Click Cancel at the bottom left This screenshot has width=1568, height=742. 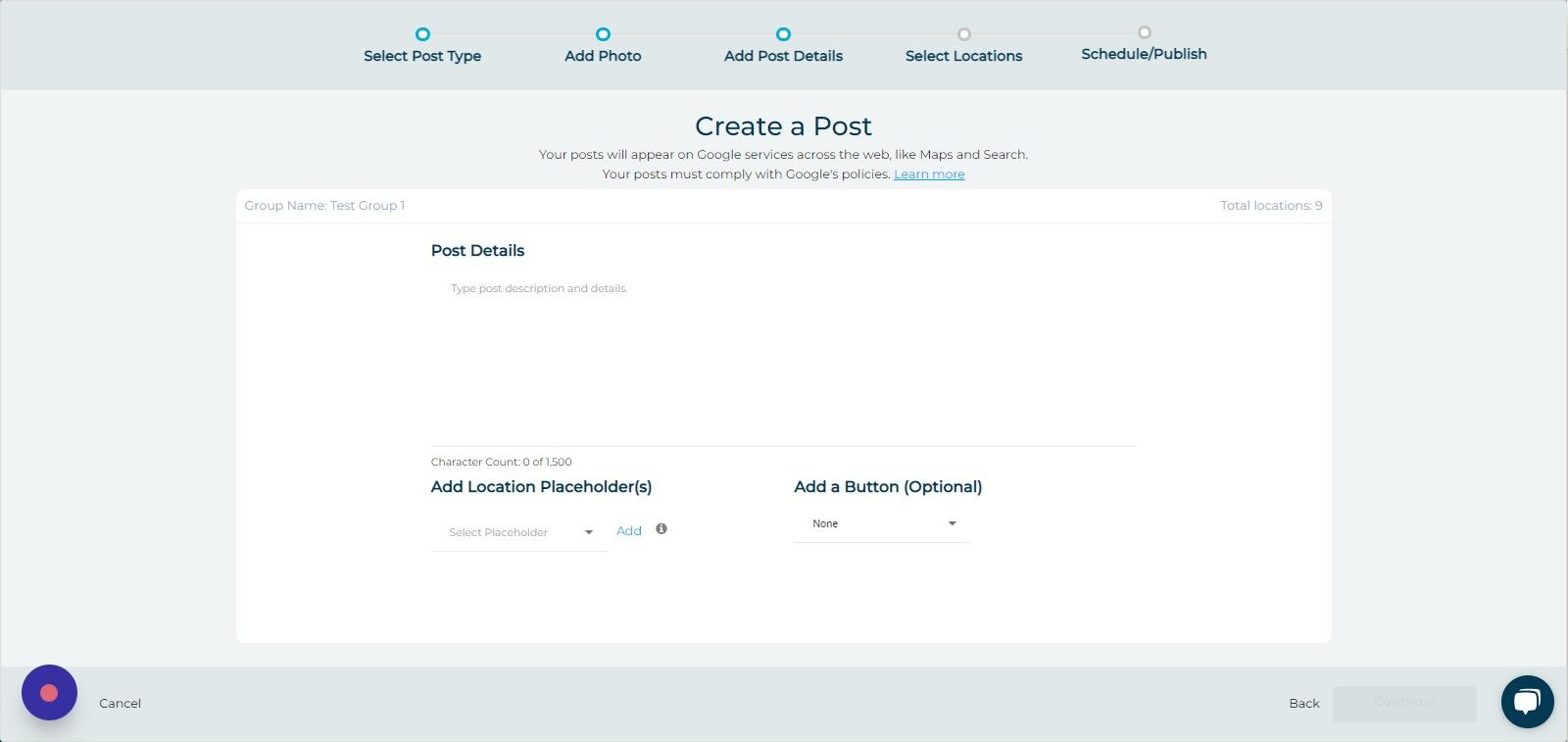pyautogui.click(x=120, y=704)
